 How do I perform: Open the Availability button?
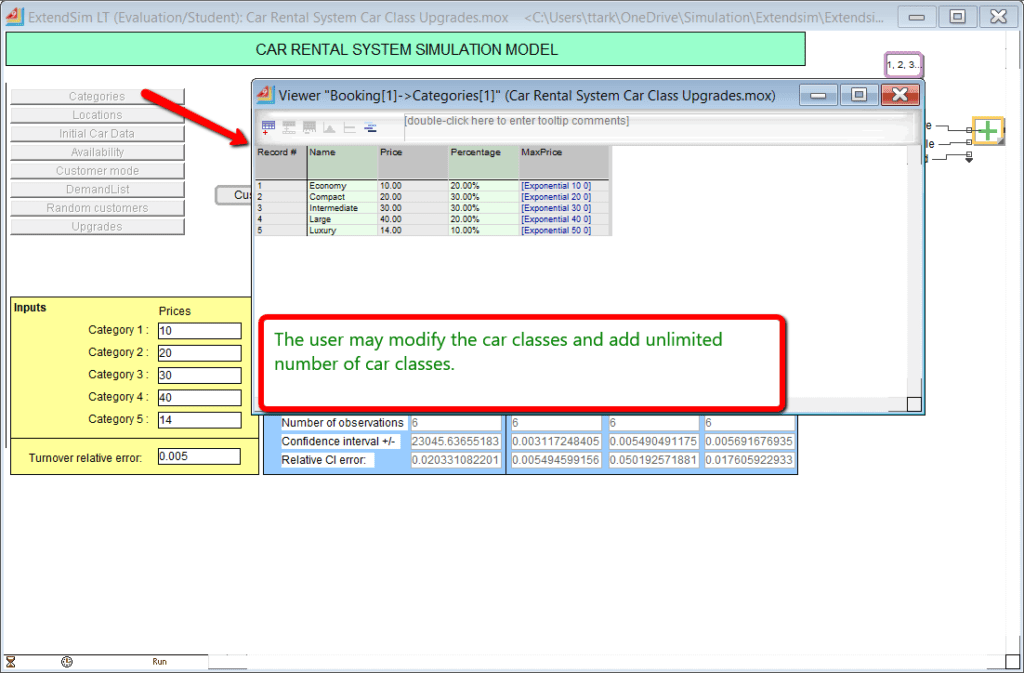point(97,152)
